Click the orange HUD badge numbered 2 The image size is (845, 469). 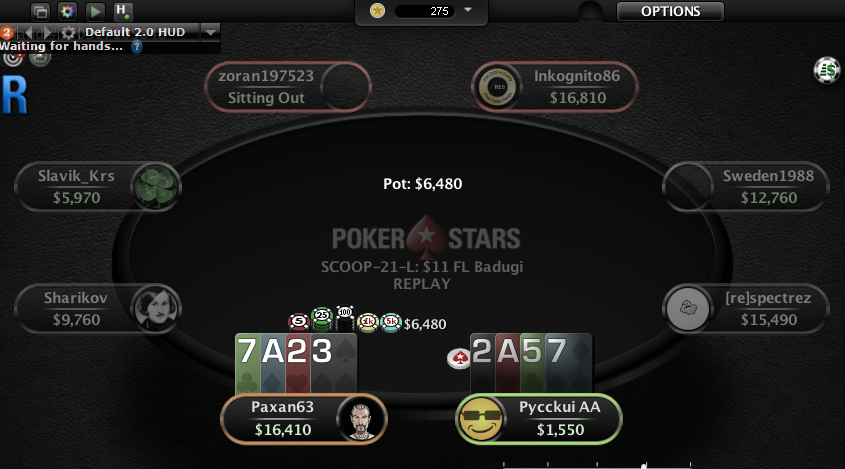coord(7,32)
